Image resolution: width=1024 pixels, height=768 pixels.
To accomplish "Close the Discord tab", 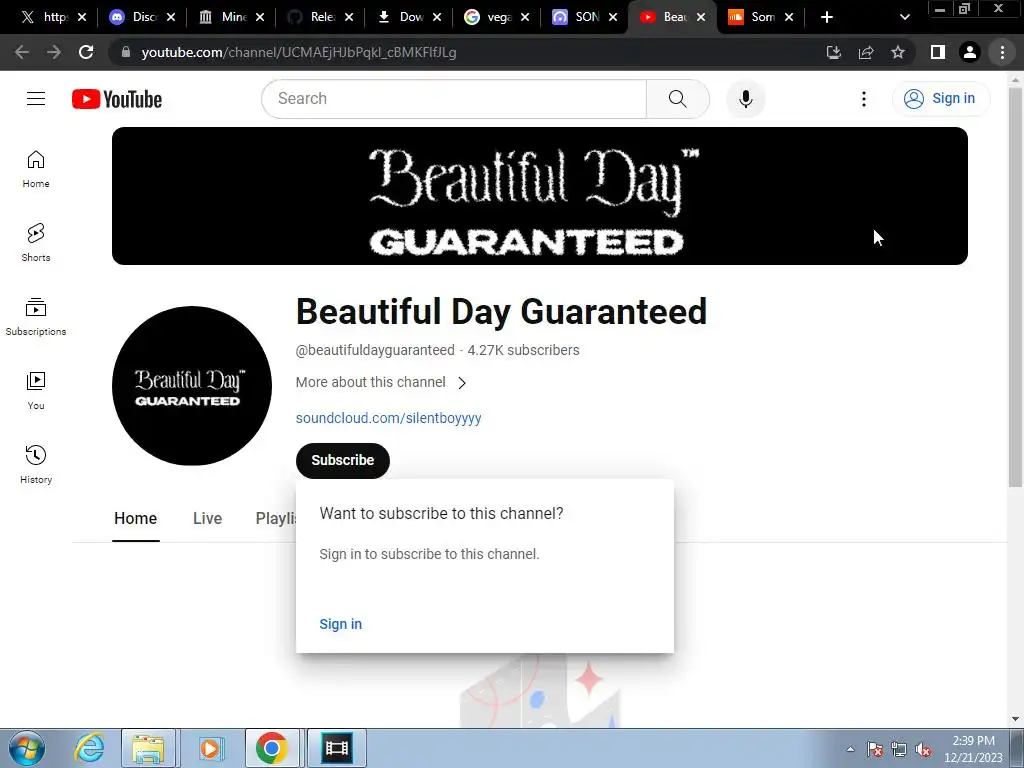I will [x=170, y=17].
